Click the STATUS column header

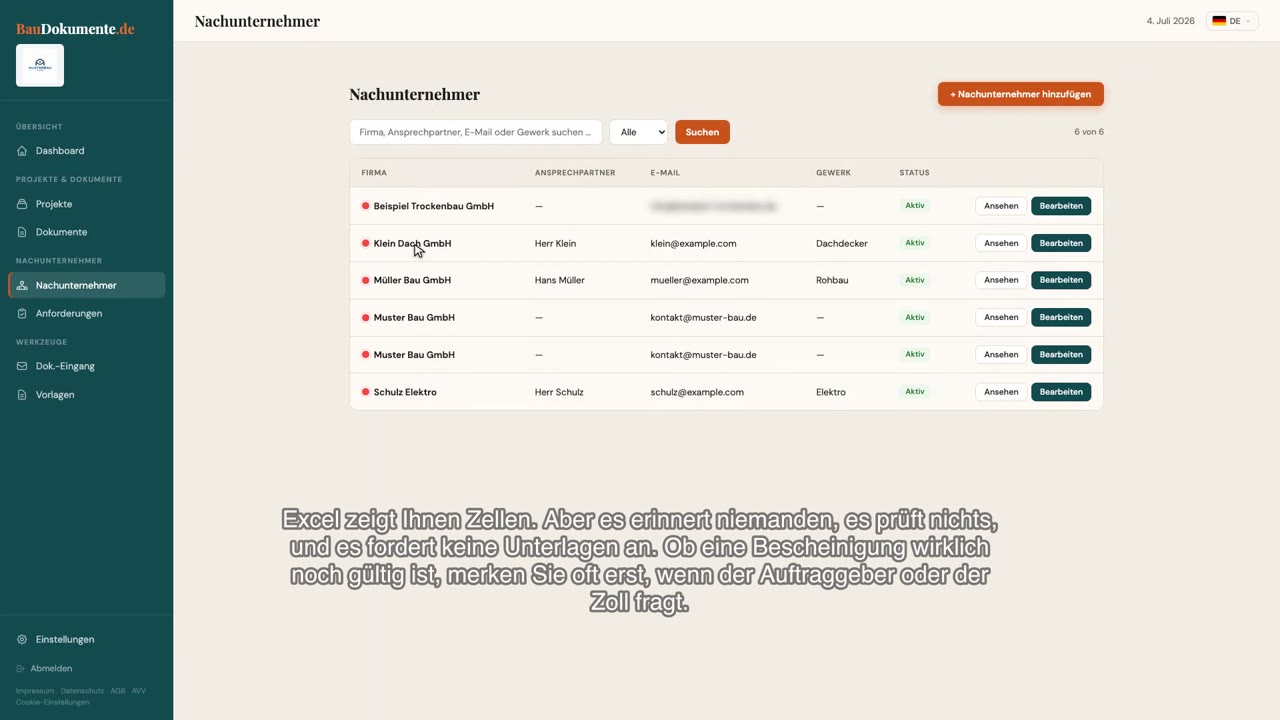(914, 173)
